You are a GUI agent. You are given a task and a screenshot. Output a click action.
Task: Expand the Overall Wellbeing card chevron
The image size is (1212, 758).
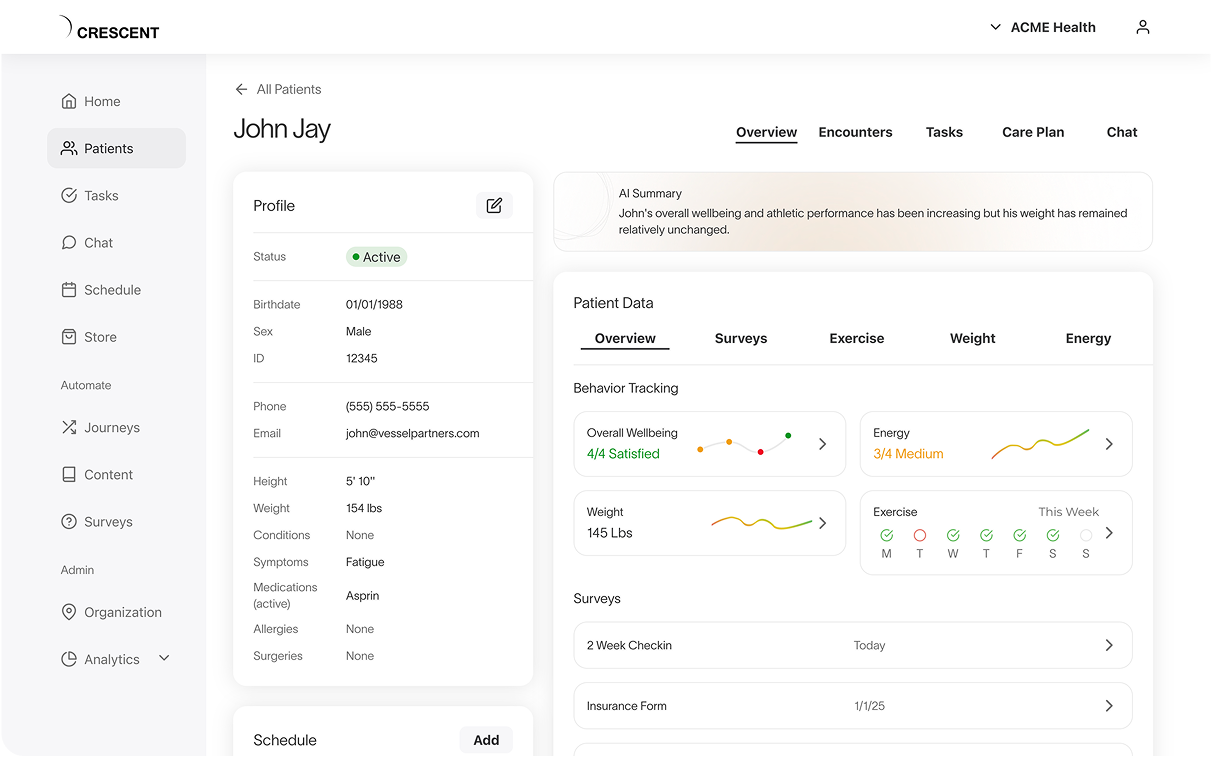coord(822,444)
